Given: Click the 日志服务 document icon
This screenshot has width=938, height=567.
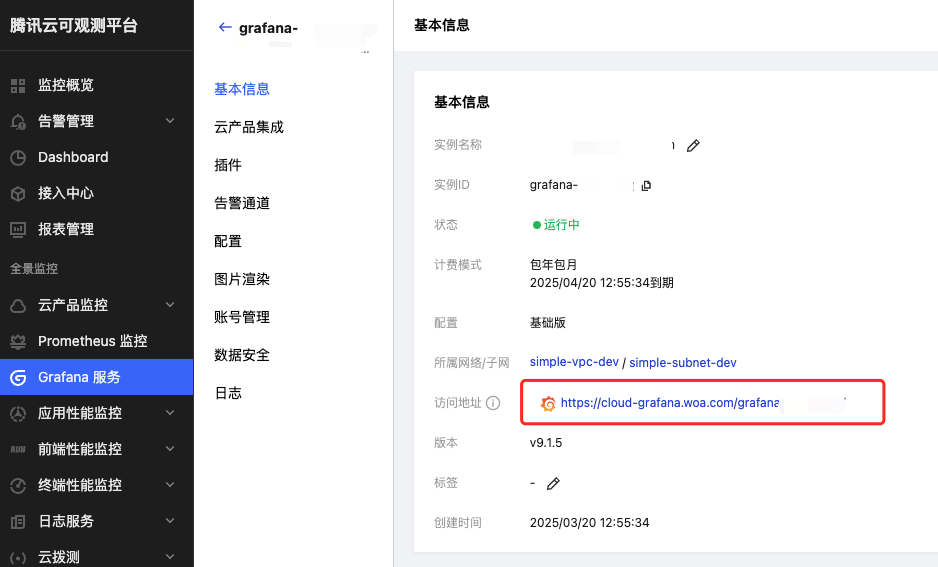Looking at the screenshot, I should [x=18, y=522].
